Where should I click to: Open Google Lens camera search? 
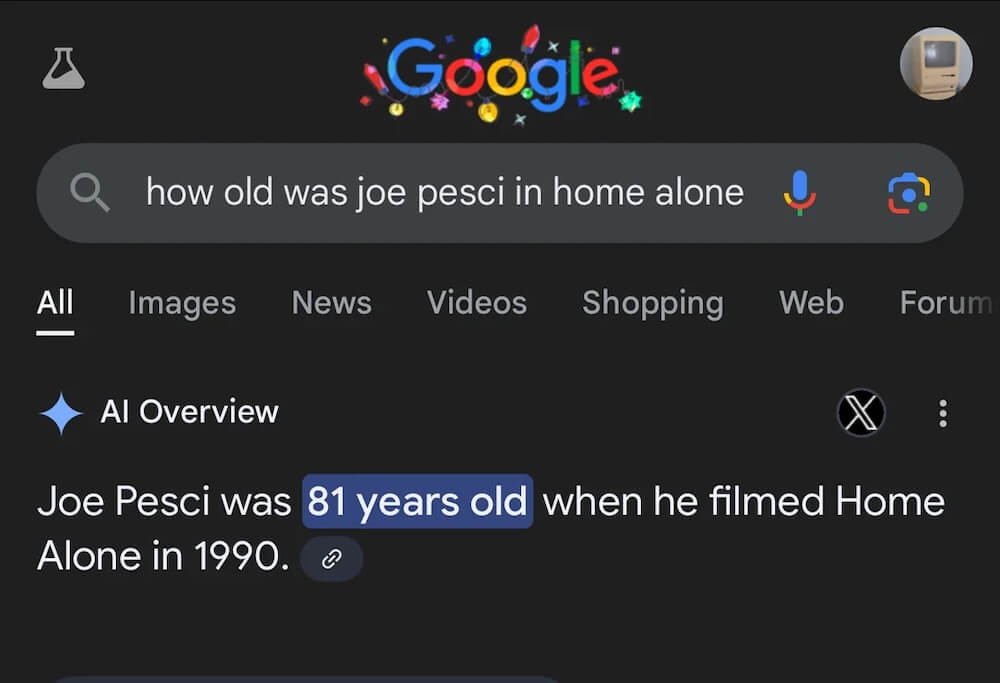pos(908,192)
